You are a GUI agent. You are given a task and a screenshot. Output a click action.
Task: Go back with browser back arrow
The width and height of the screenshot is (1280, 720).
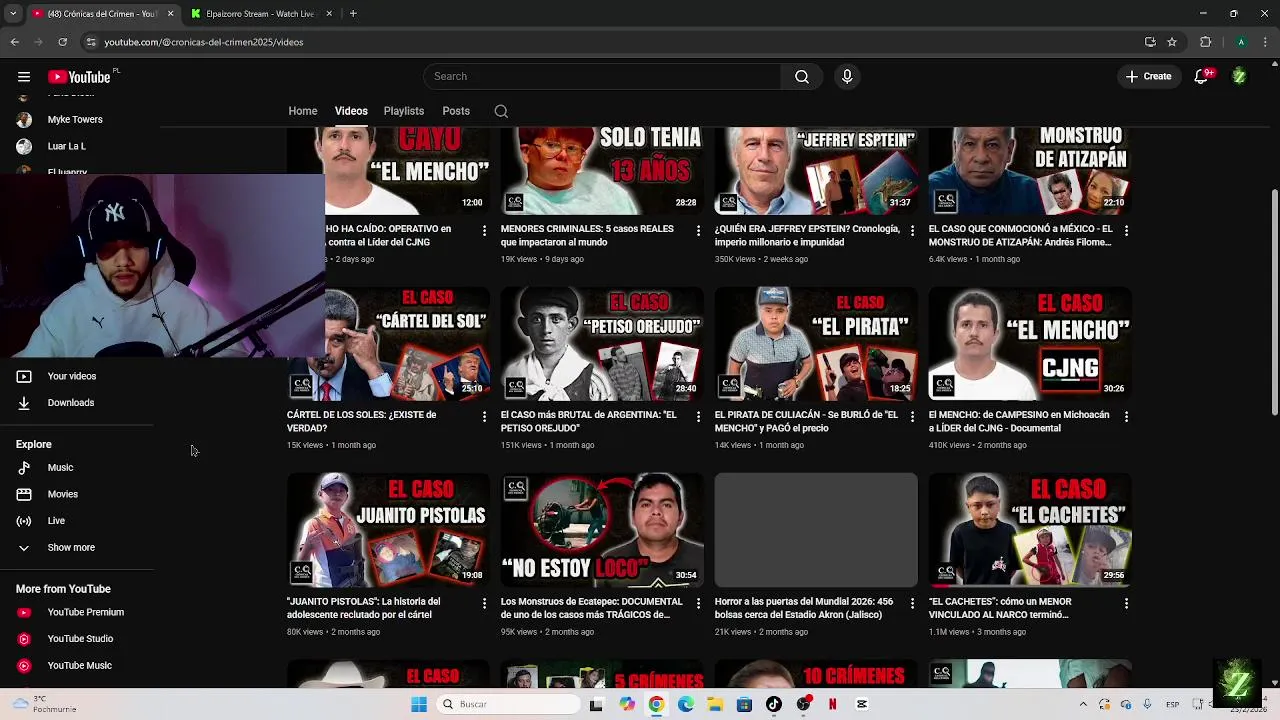tap(15, 42)
